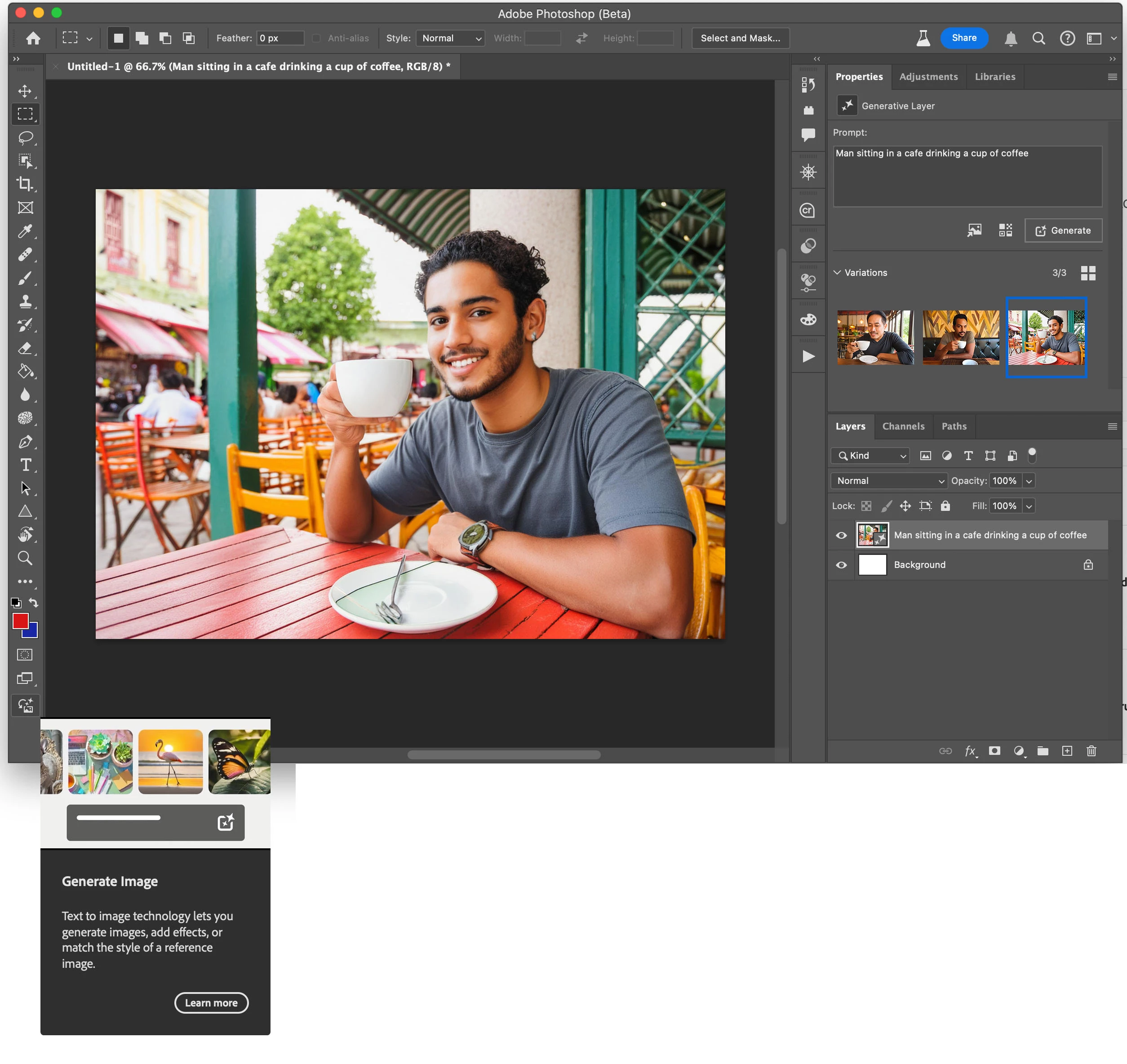
Task: Select the Eyedropper tool
Action: coord(25,231)
